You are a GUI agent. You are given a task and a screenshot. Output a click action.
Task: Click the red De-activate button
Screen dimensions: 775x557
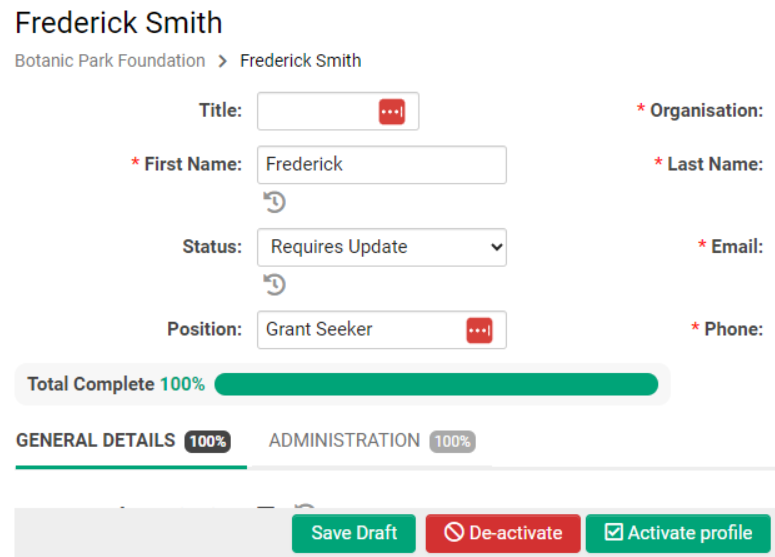click(503, 533)
